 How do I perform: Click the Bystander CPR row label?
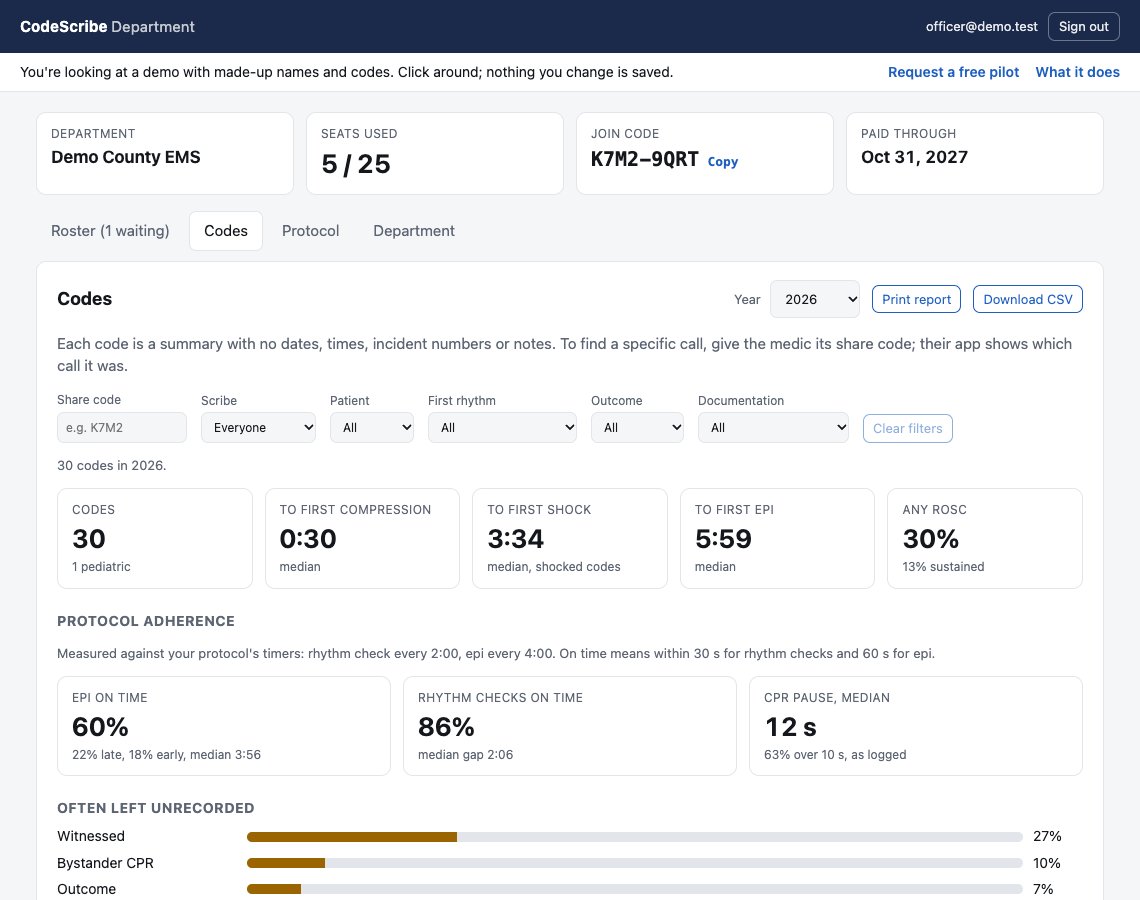pyautogui.click(x=105, y=863)
